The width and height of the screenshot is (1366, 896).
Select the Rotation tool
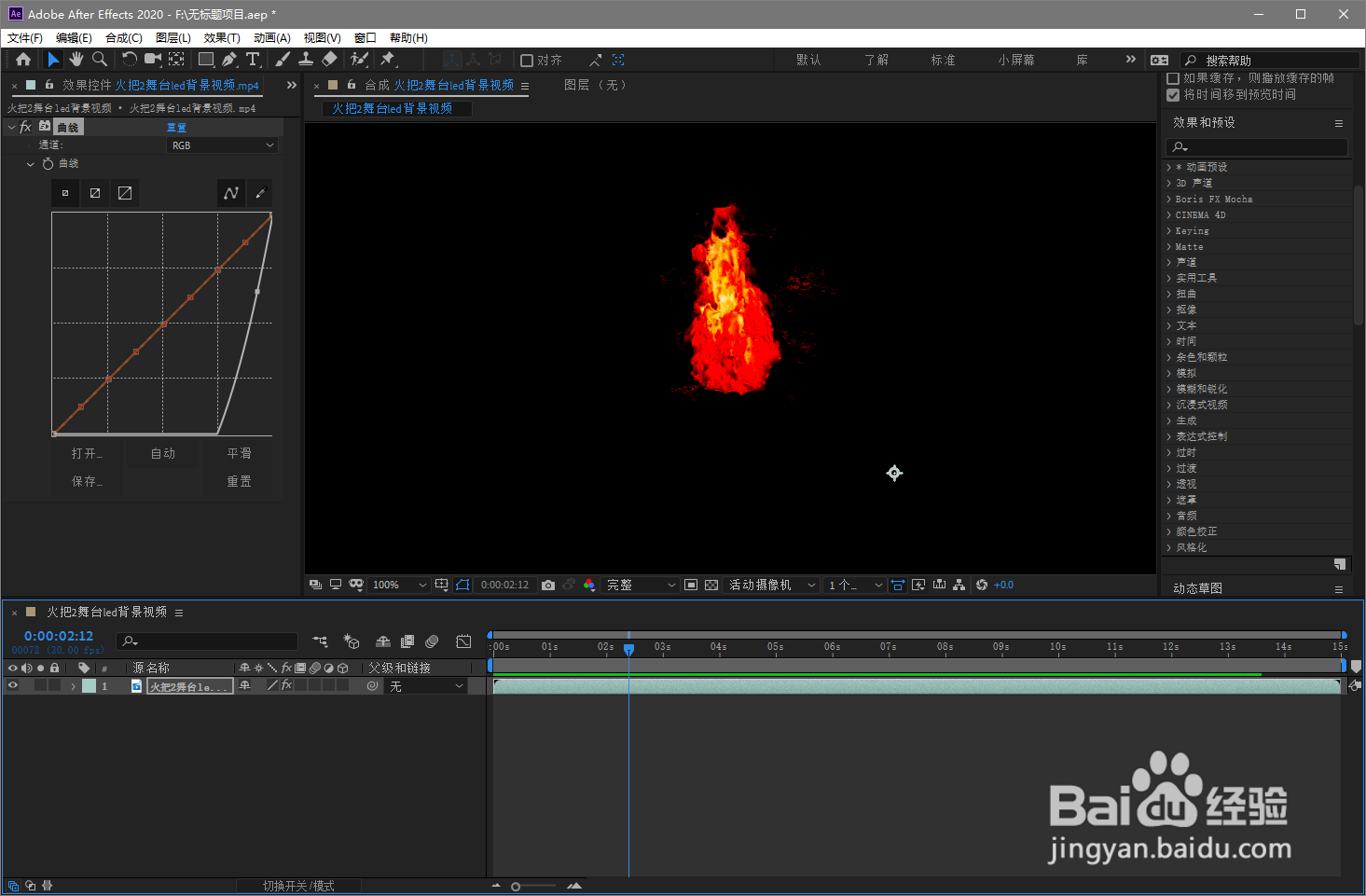tap(130, 60)
